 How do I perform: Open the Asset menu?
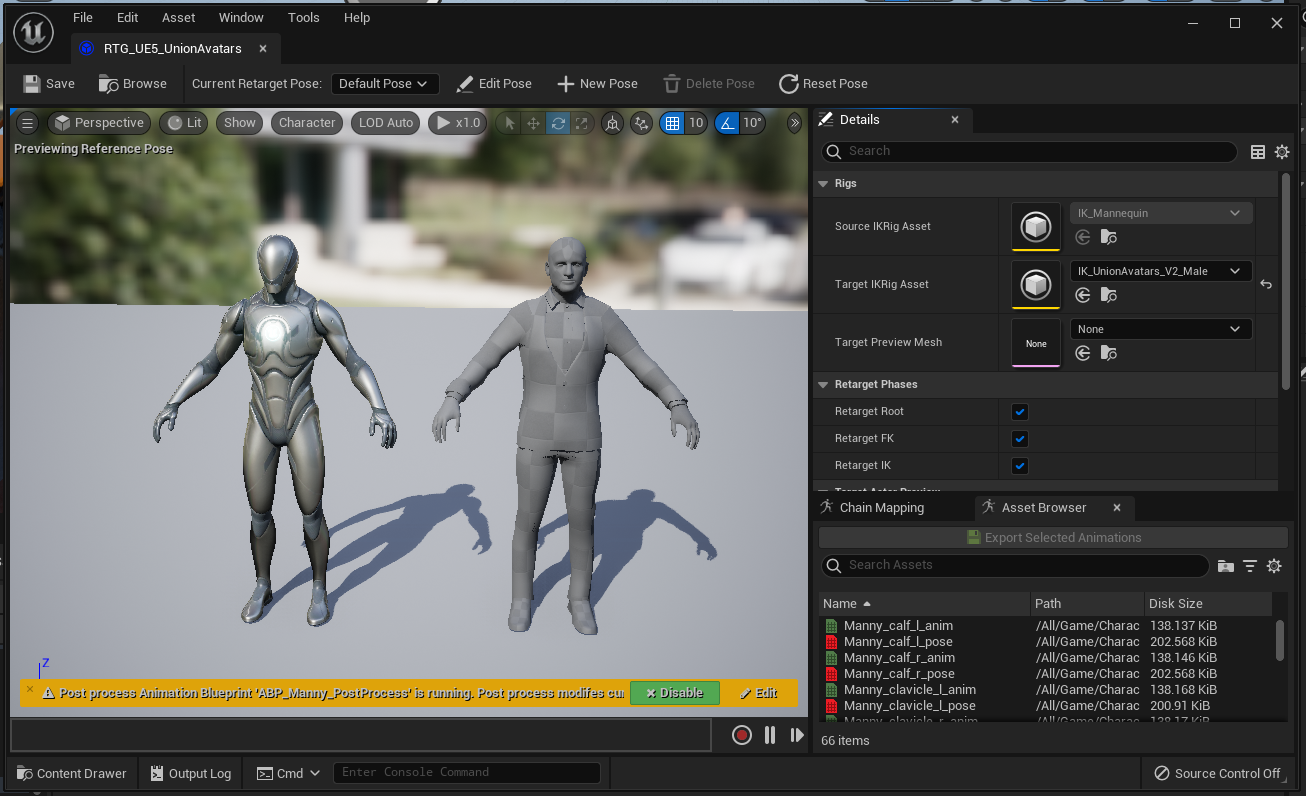(179, 17)
